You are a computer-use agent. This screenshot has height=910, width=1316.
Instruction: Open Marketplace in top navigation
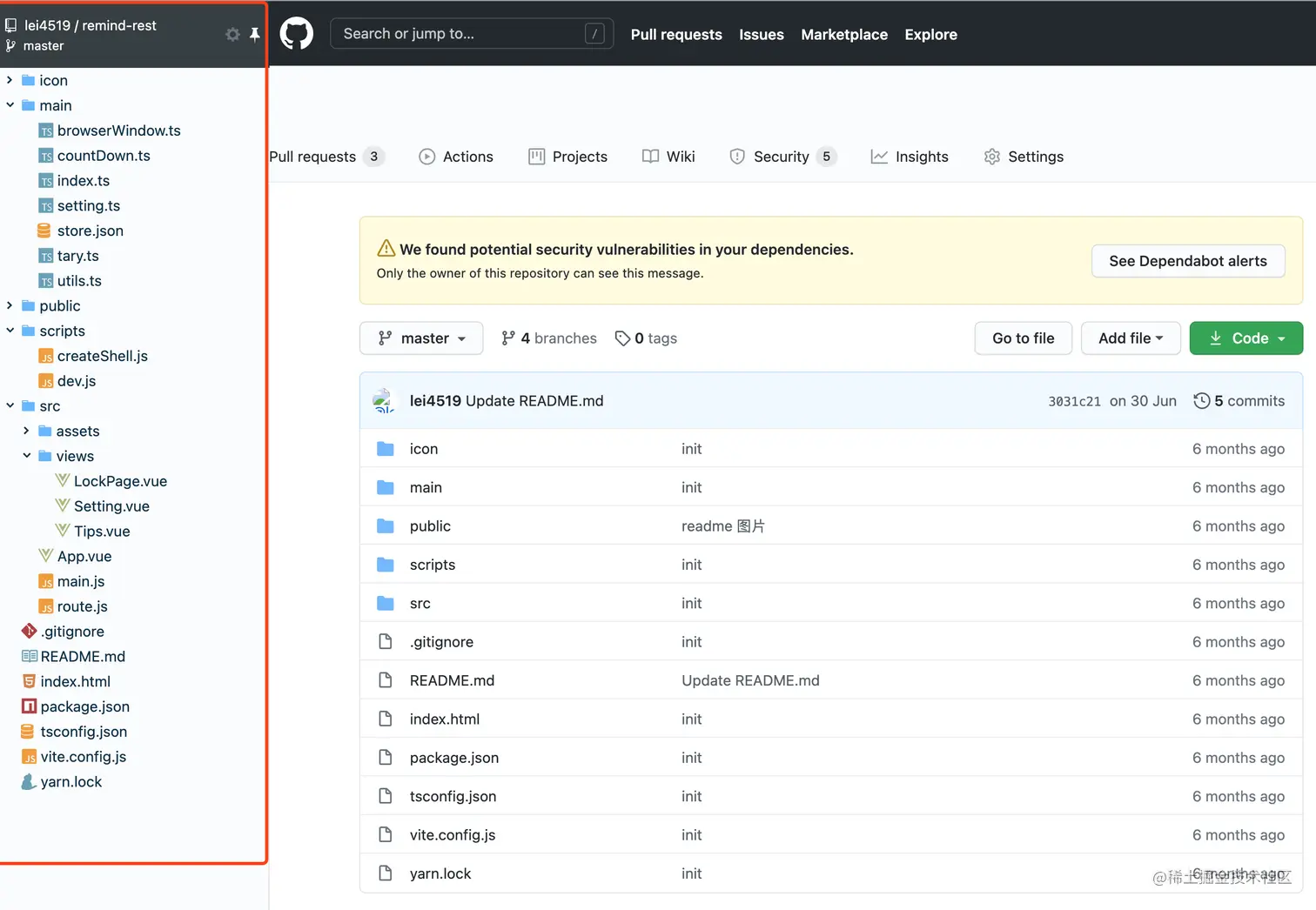pos(844,35)
